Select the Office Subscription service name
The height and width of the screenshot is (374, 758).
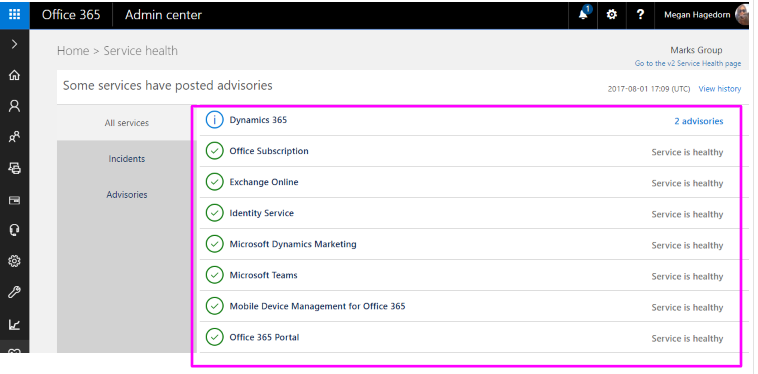pos(269,151)
